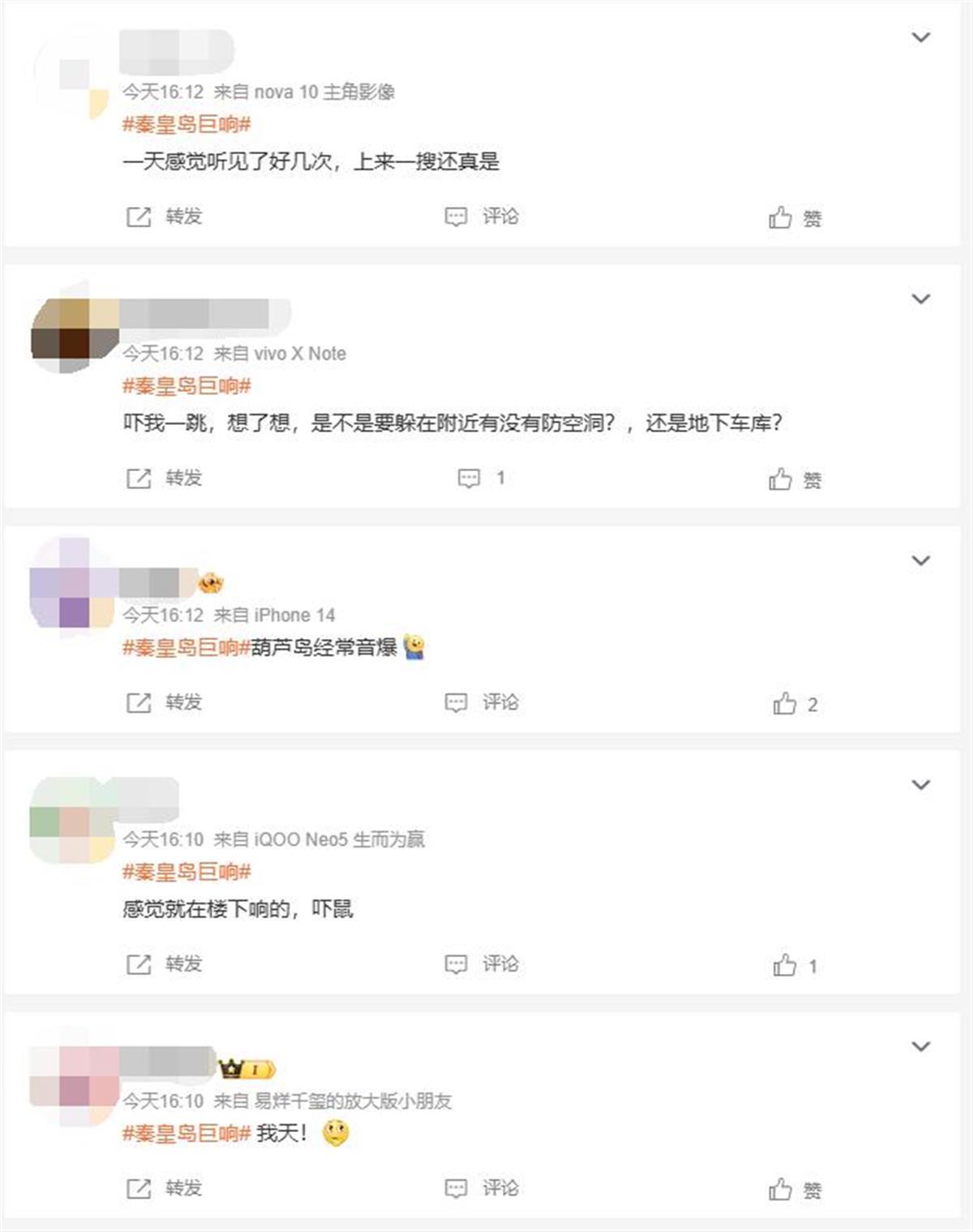Like the last post saying 我天!

click(795, 1189)
